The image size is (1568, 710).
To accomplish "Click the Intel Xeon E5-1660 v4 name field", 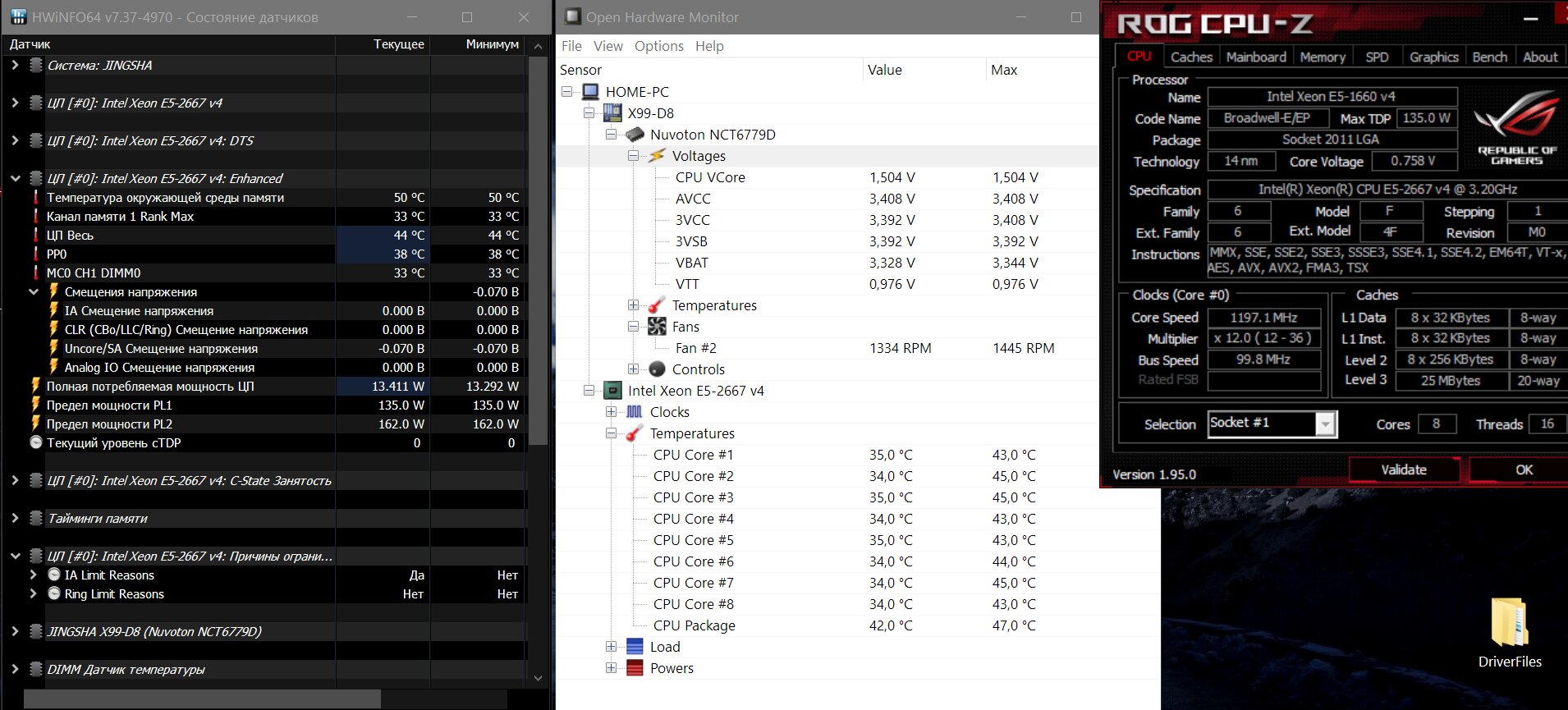I will coord(1332,97).
